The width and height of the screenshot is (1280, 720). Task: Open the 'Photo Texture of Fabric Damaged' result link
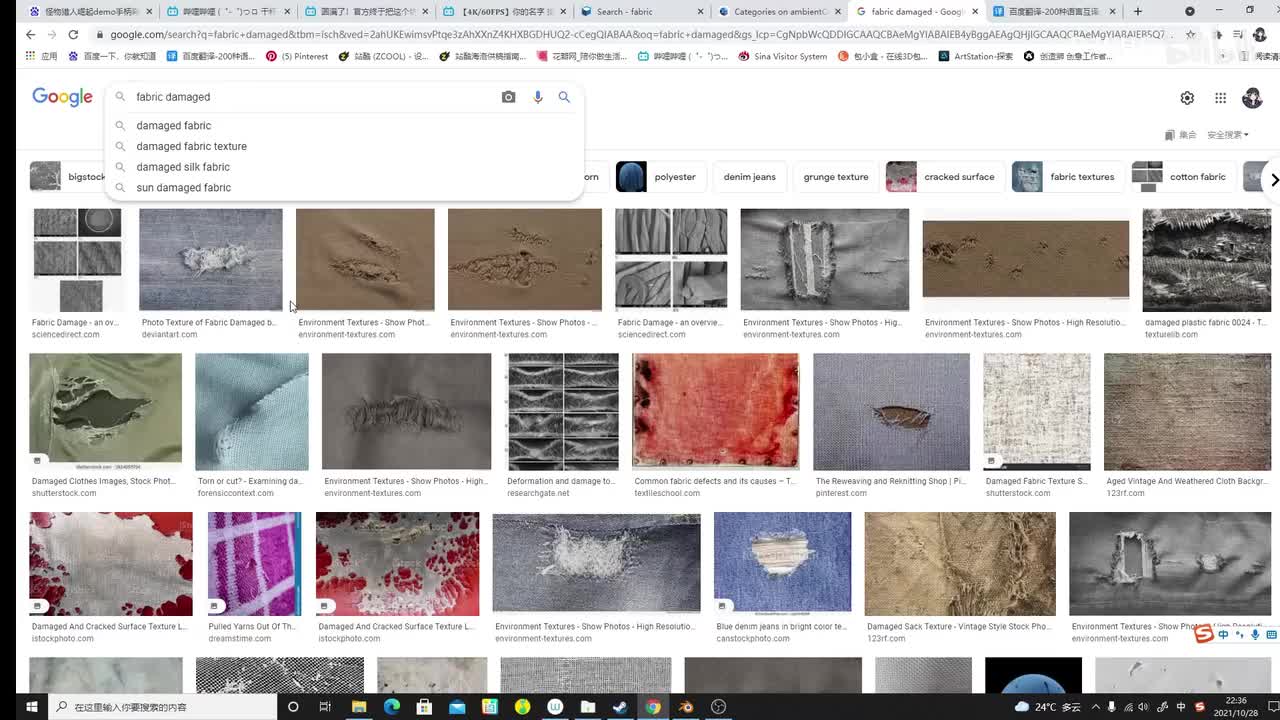209,323
